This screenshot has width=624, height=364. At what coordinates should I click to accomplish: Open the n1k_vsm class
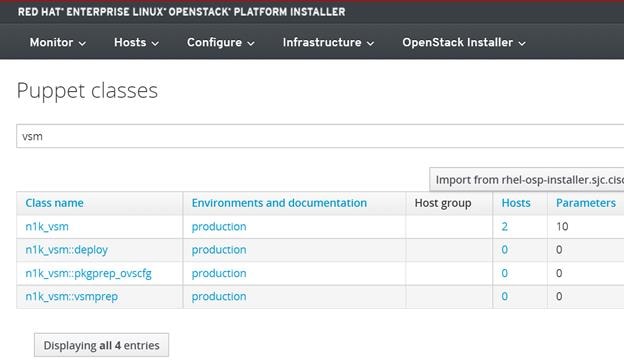click(x=47, y=227)
